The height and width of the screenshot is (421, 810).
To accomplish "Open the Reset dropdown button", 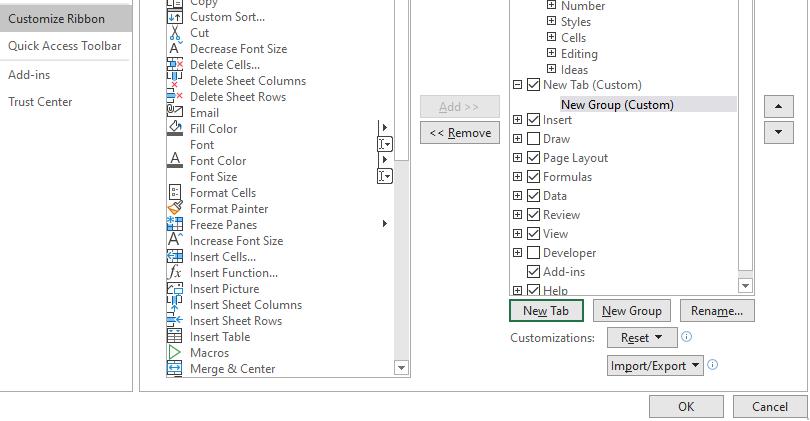I will (641, 338).
